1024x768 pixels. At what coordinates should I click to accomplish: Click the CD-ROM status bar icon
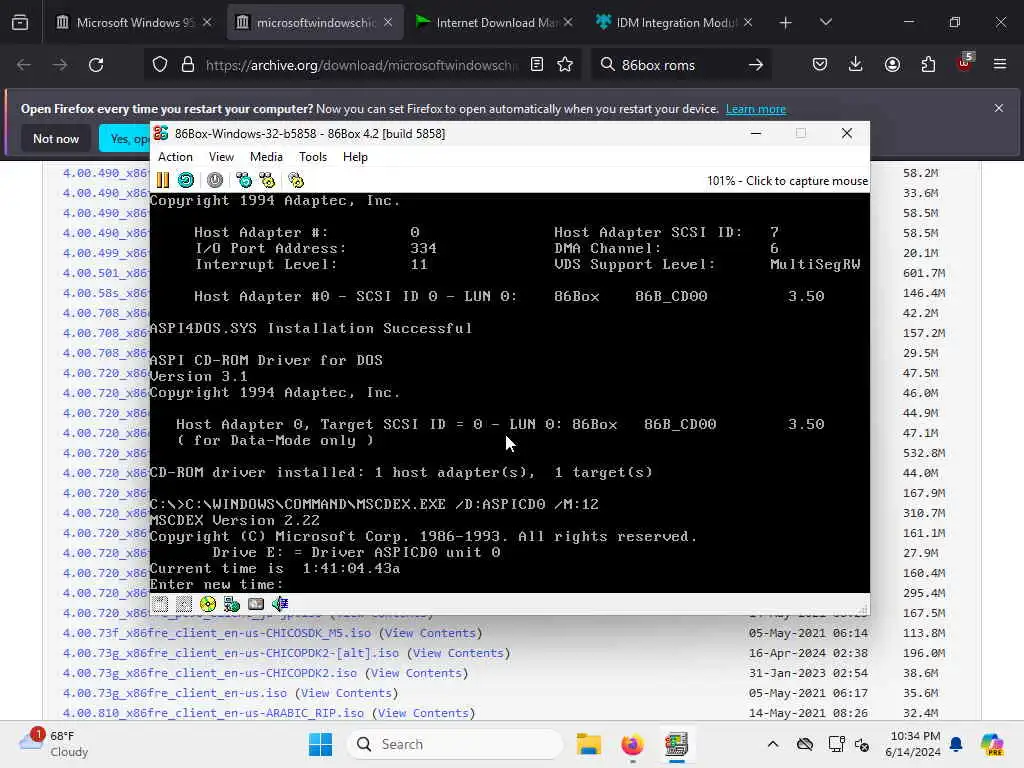(208, 604)
